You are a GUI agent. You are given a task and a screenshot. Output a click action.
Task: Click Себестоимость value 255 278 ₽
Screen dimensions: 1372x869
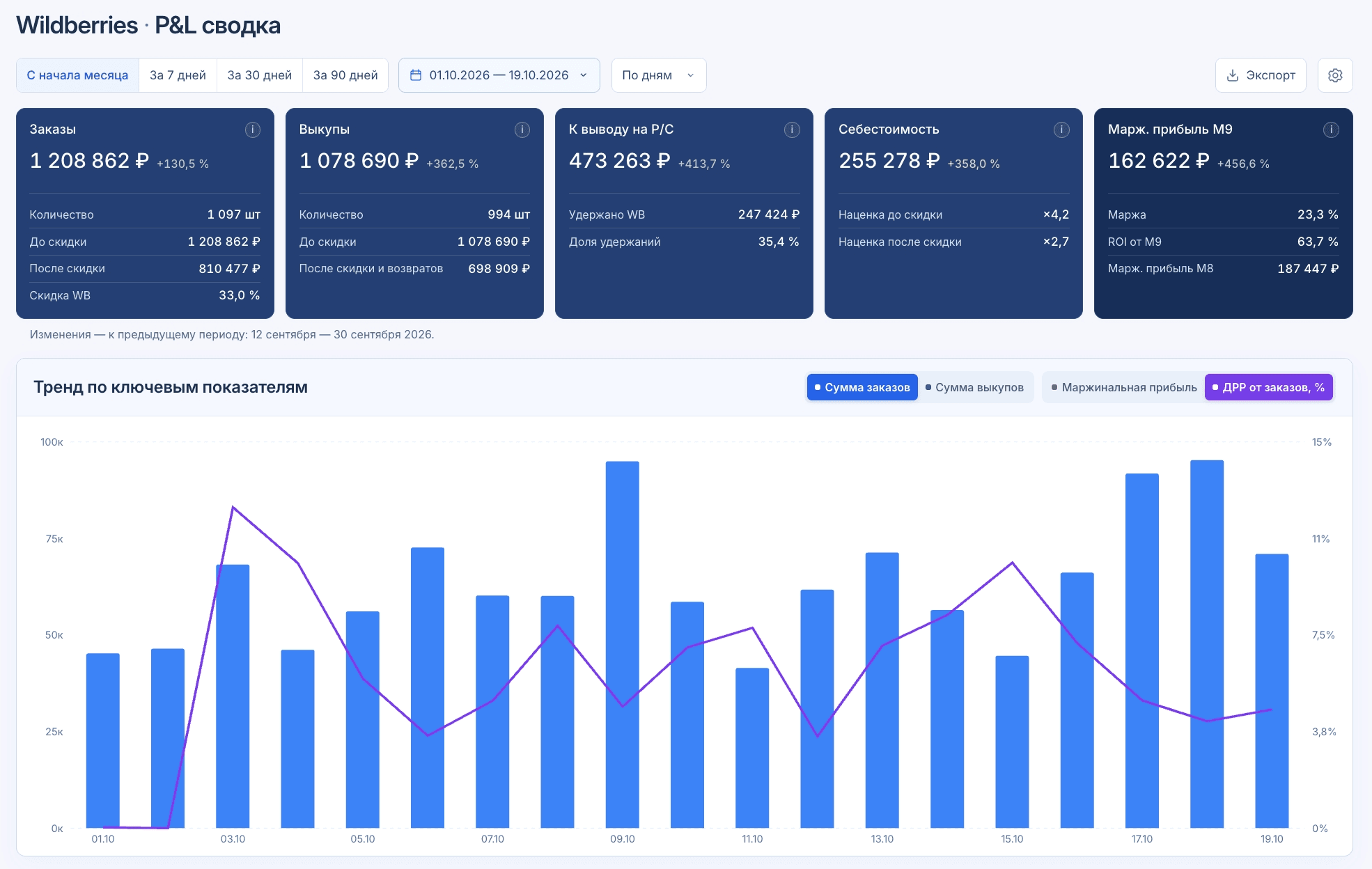[889, 161]
